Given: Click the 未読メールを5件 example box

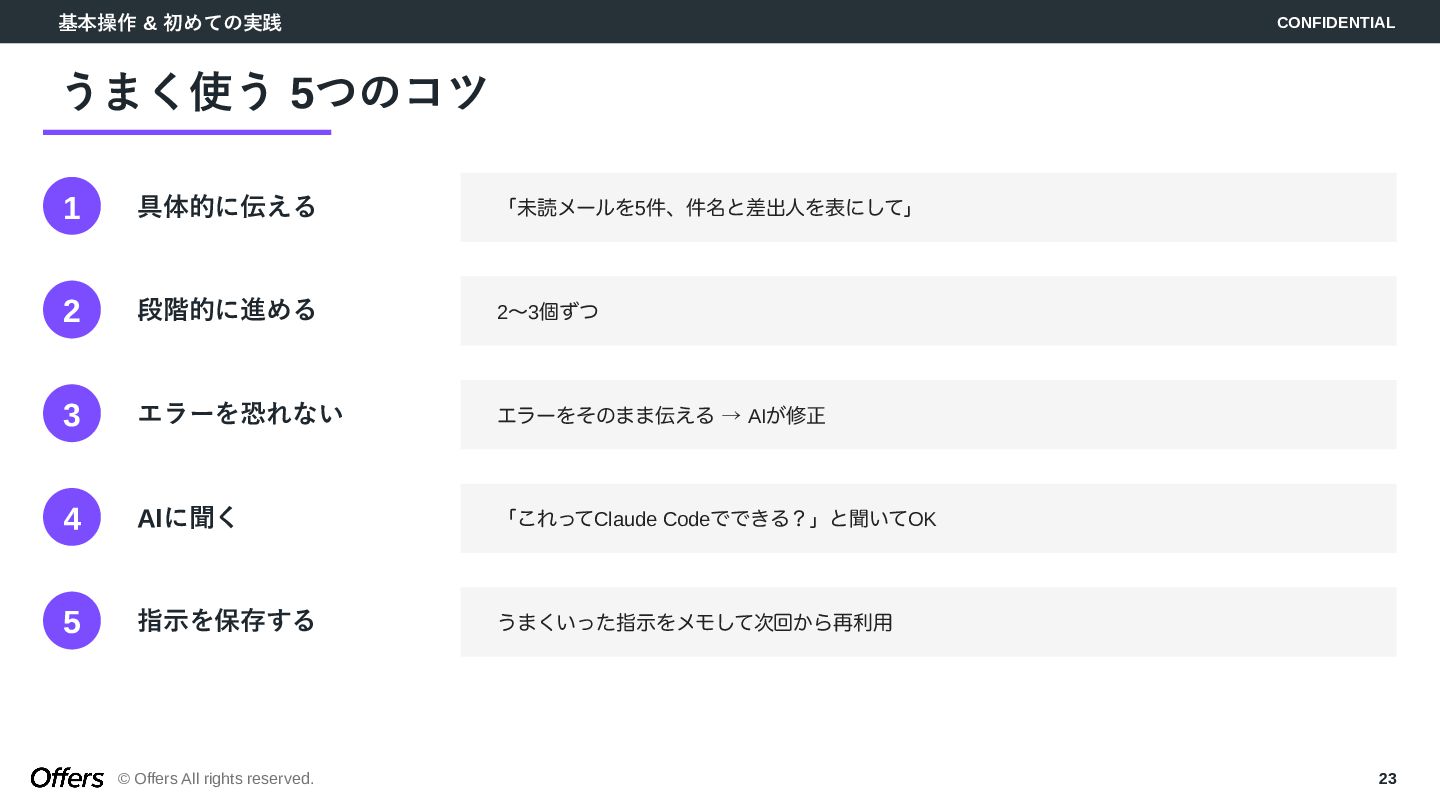Looking at the screenshot, I should pyautogui.click(x=928, y=207).
